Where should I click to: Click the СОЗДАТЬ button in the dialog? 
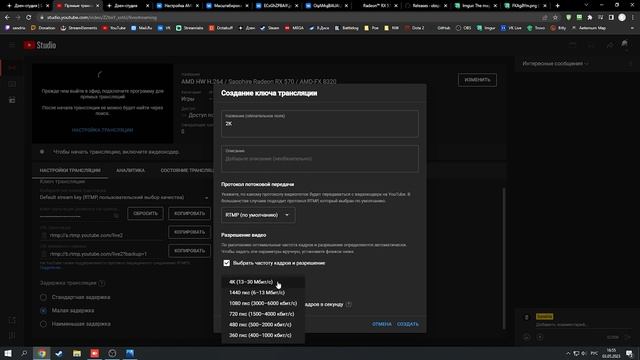(408, 324)
